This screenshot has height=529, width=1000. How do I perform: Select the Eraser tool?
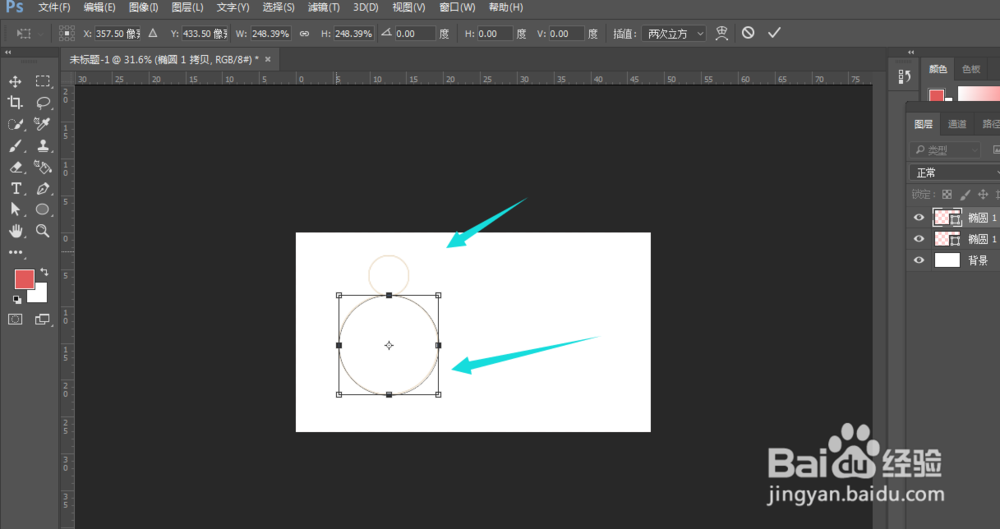(x=15, y=167)
